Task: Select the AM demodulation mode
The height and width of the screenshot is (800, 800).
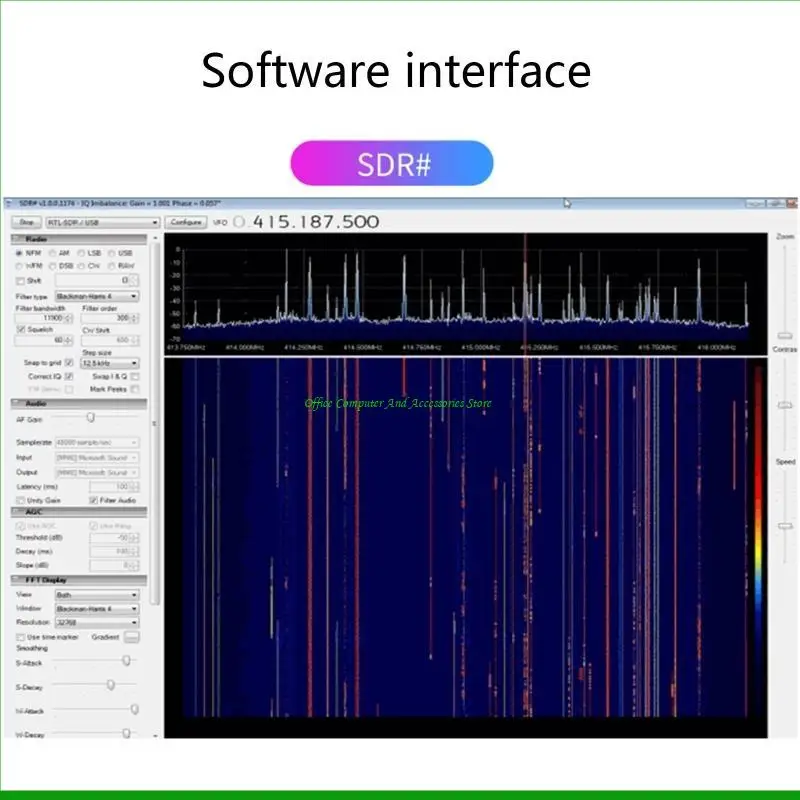Action: 51,253
